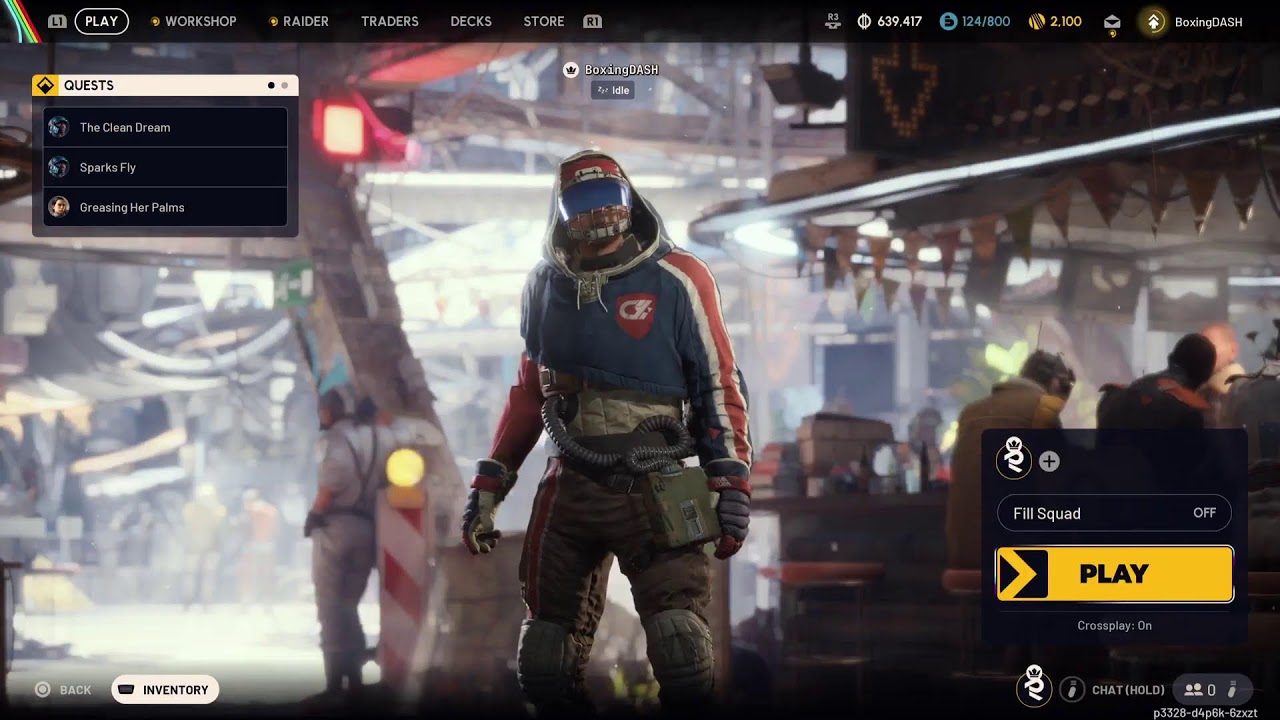Click the L1 previous-tab icon

point(57,21)
